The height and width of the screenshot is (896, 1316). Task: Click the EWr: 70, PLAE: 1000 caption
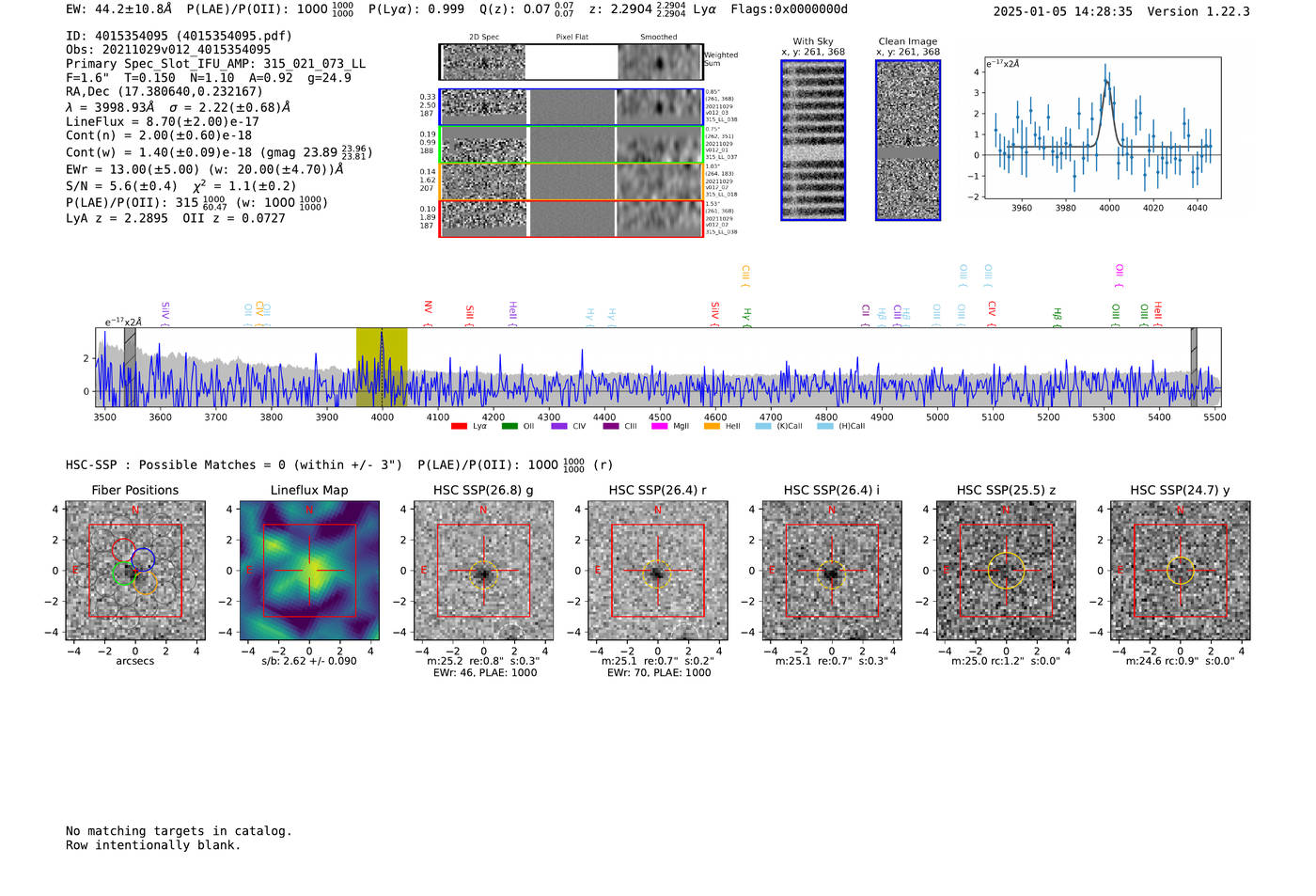(x=659, y=673)
